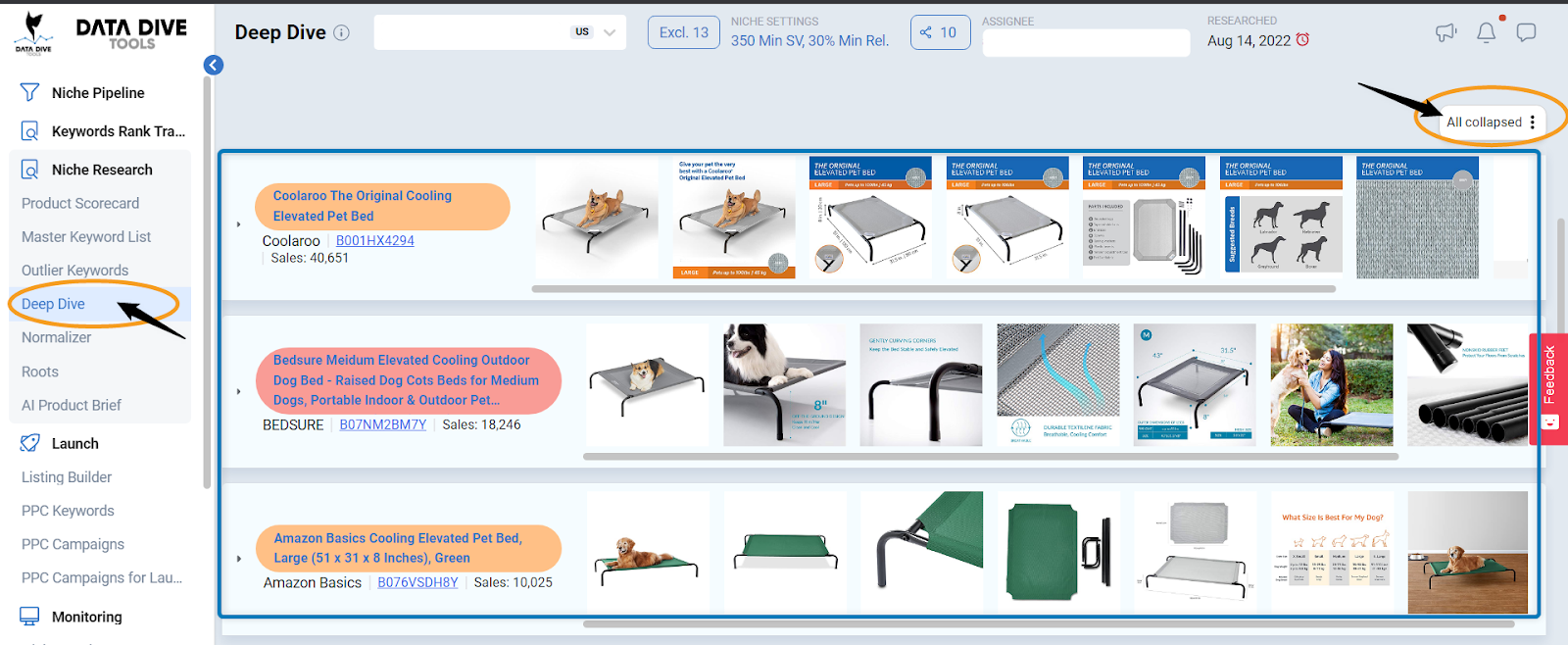The height and width of the screenshot is (645, 1568).
Task: Click the Keywords Rank Tracker icon
Action: point(30,130)
